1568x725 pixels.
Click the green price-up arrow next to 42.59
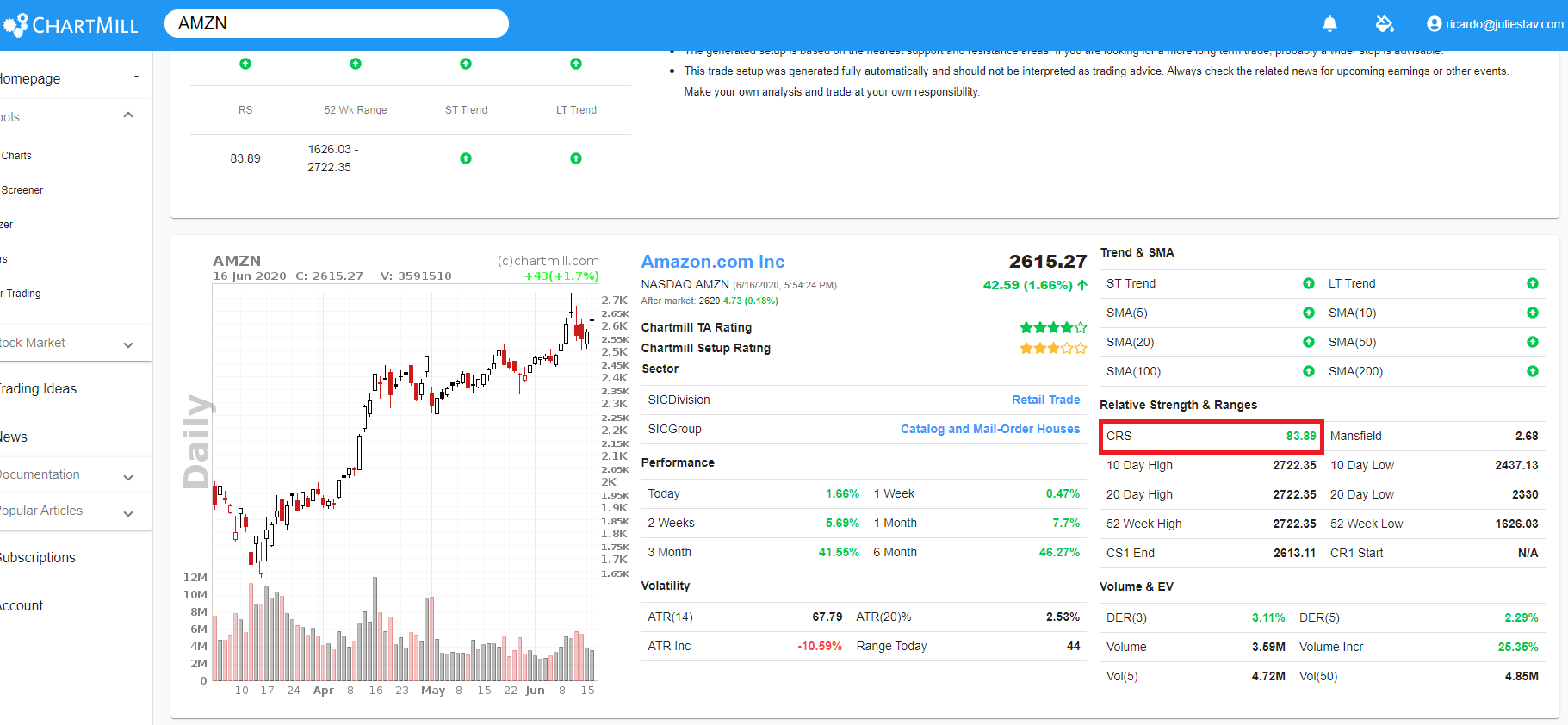(x=1082, y=285)
